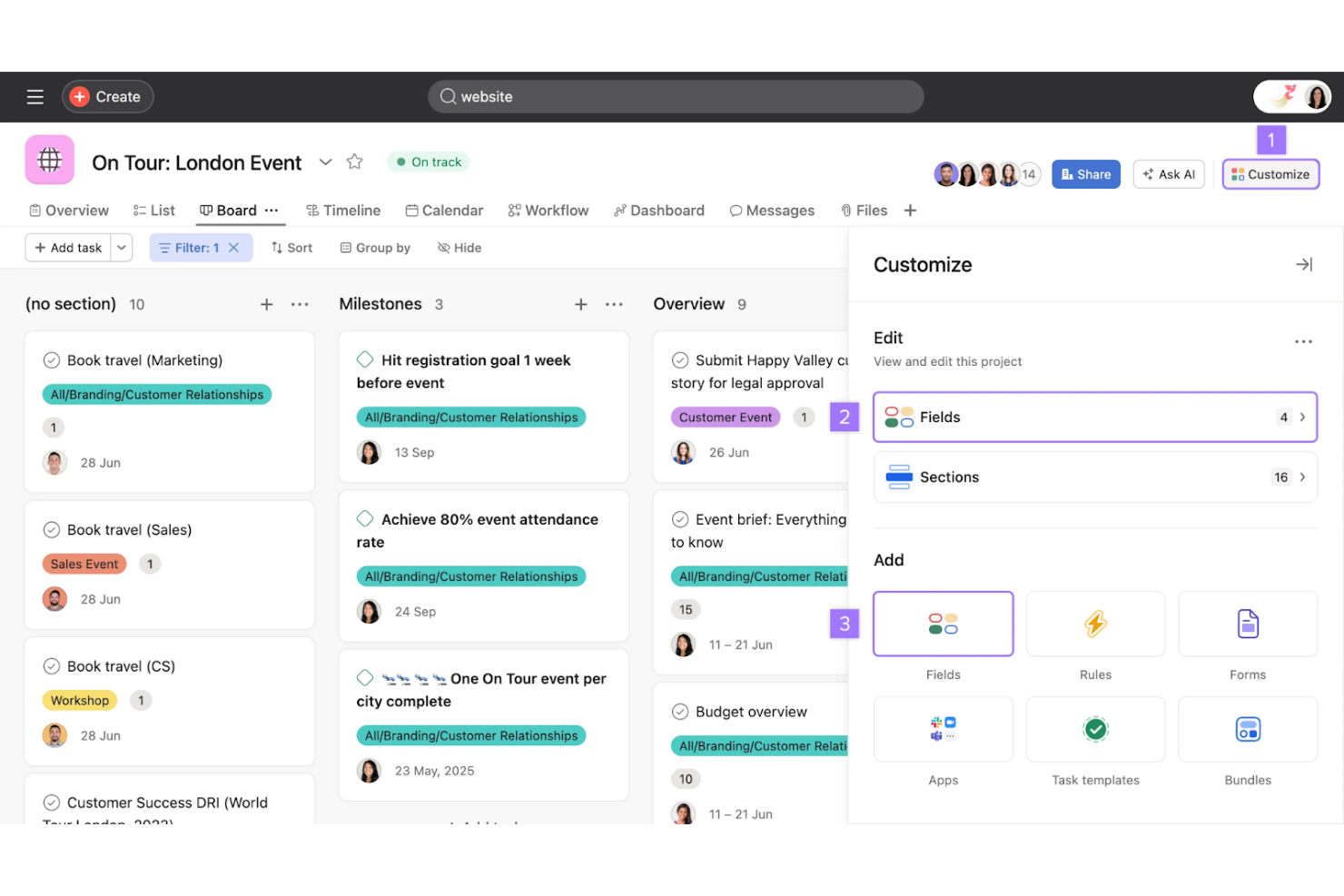
Task: Expand the Fields row in Customize
Action: (x=1094, y=417)
